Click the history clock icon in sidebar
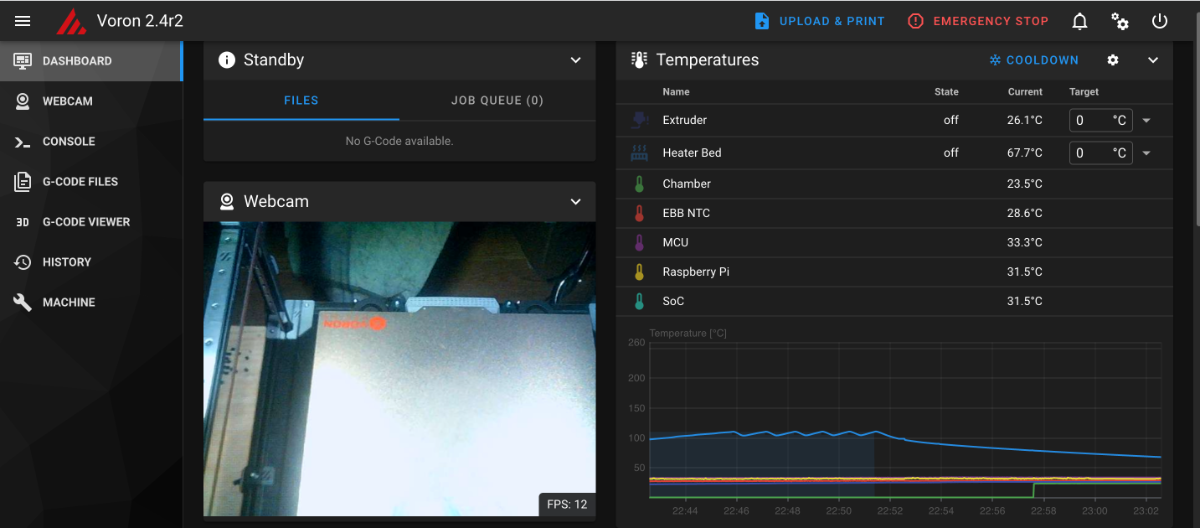The width and height of the screenshot is (1200, 528). (x=22, y=262)
